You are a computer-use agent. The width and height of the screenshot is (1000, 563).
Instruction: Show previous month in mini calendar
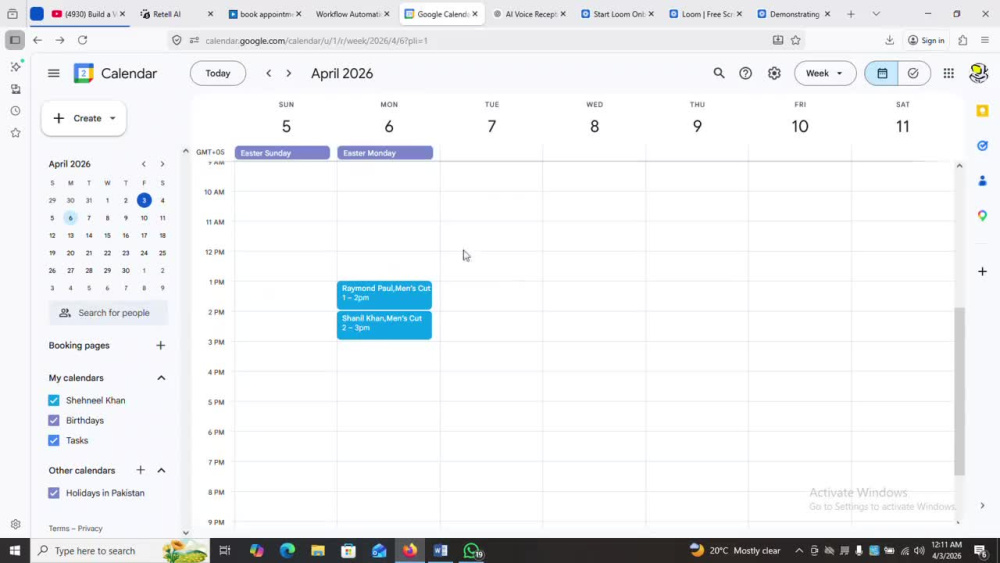point(143,164)
